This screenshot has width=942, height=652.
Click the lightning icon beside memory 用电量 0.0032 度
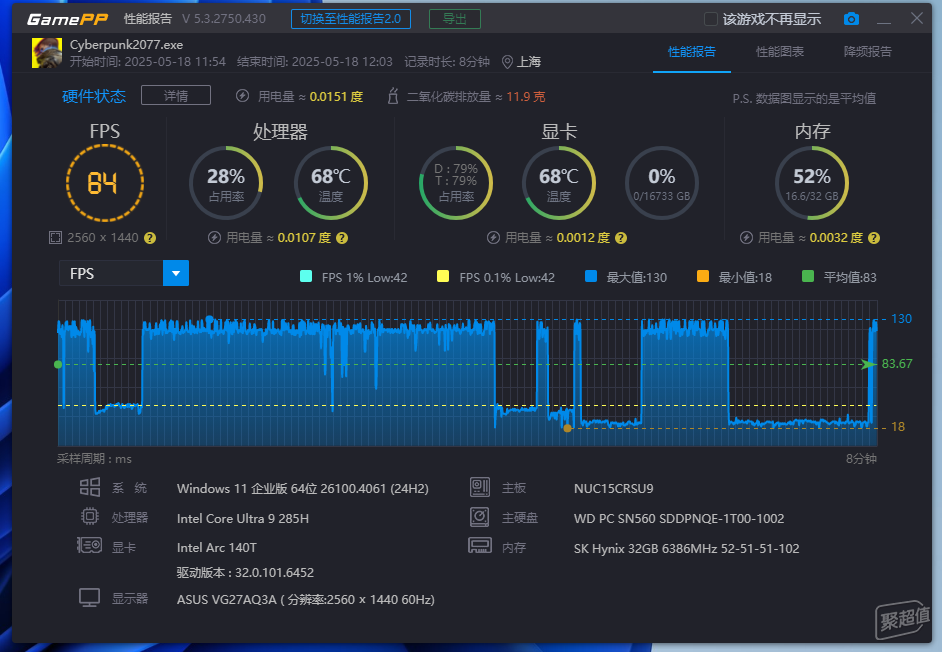coord(746,238)
